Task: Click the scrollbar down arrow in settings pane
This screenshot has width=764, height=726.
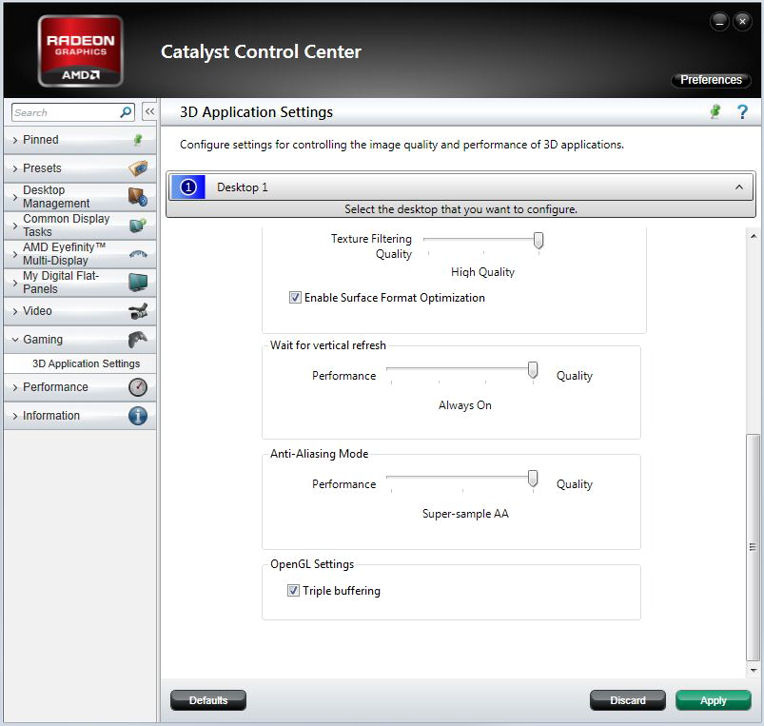Action: [753, 670]
